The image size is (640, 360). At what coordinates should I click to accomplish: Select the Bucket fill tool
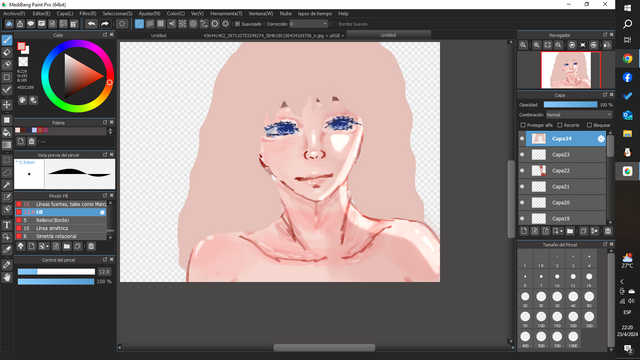click(x=7, y=132)
